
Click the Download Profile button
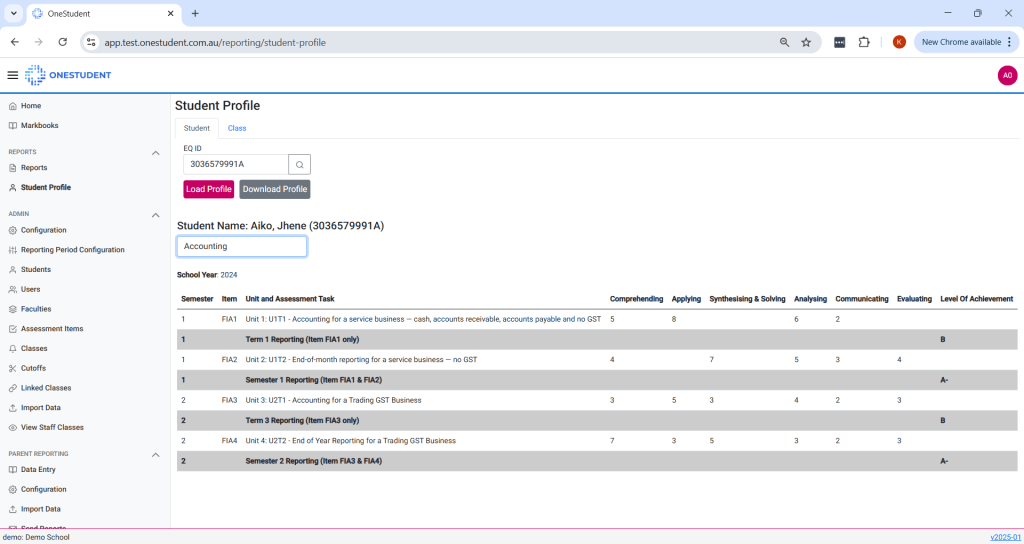point(275,189)
